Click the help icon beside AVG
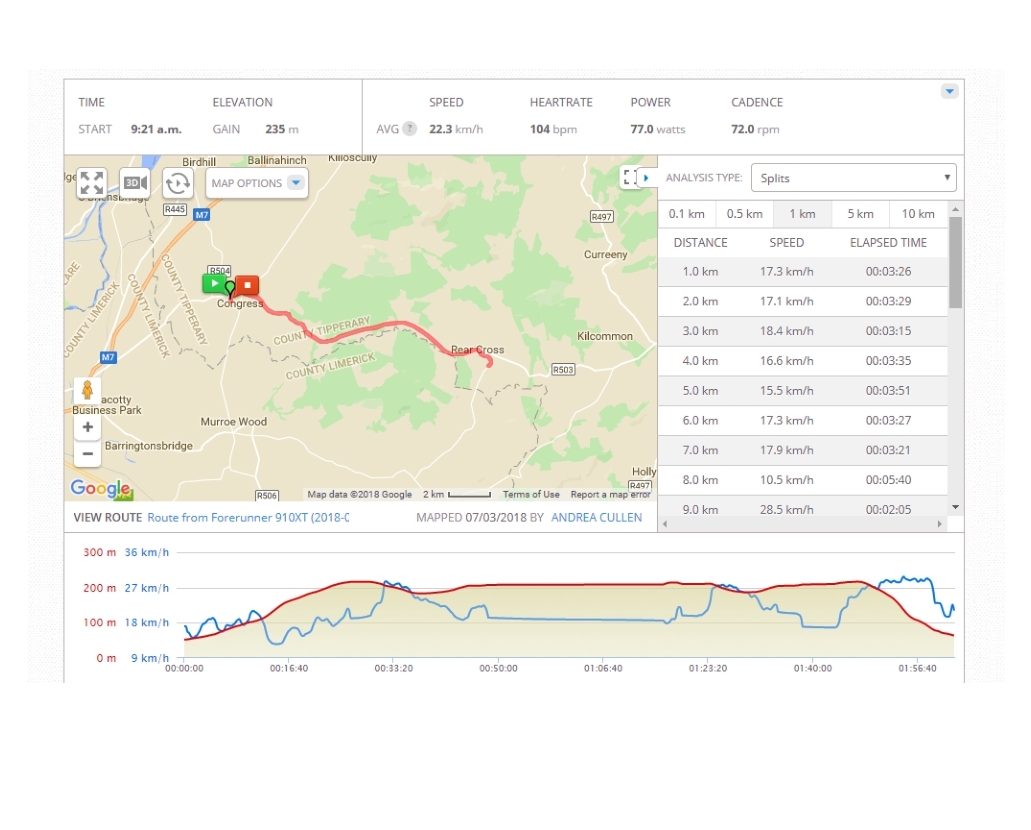Image resolution: width=1031 pixels, height=830 pixels. click(409, 129)
